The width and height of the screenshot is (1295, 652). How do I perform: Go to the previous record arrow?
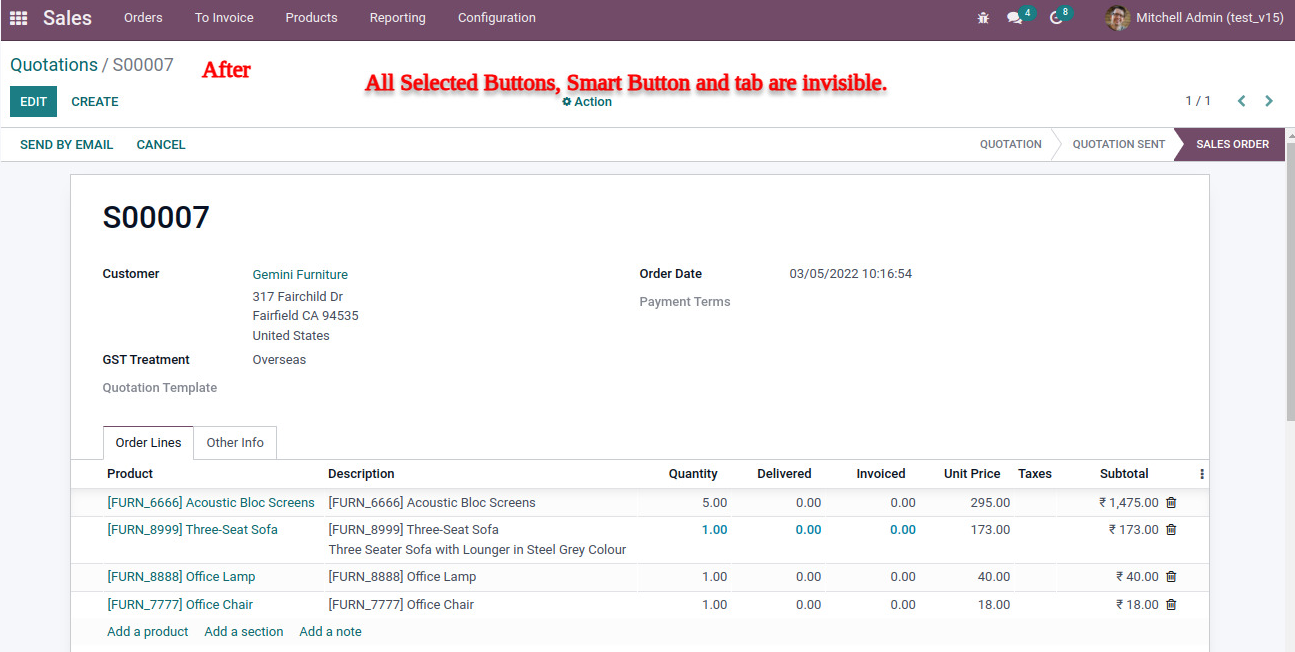click(x=1241, y=101)
